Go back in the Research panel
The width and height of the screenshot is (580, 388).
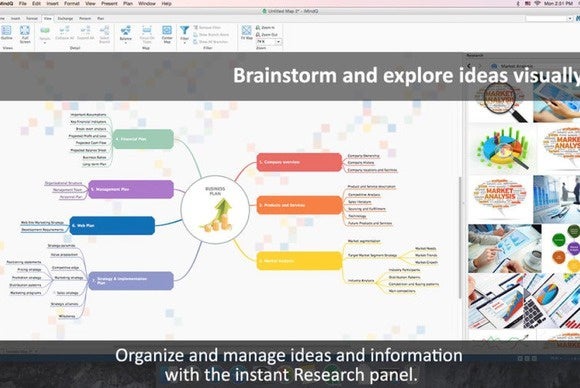469,66
